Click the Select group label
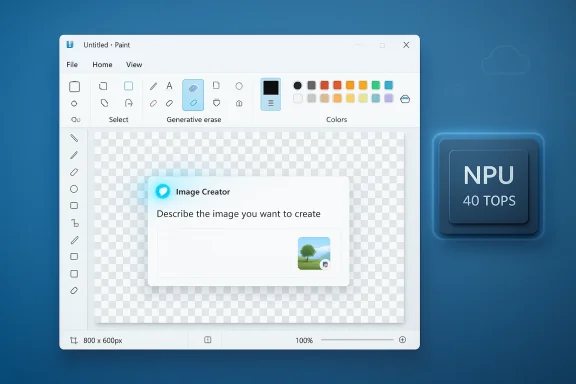 (118, 119)
